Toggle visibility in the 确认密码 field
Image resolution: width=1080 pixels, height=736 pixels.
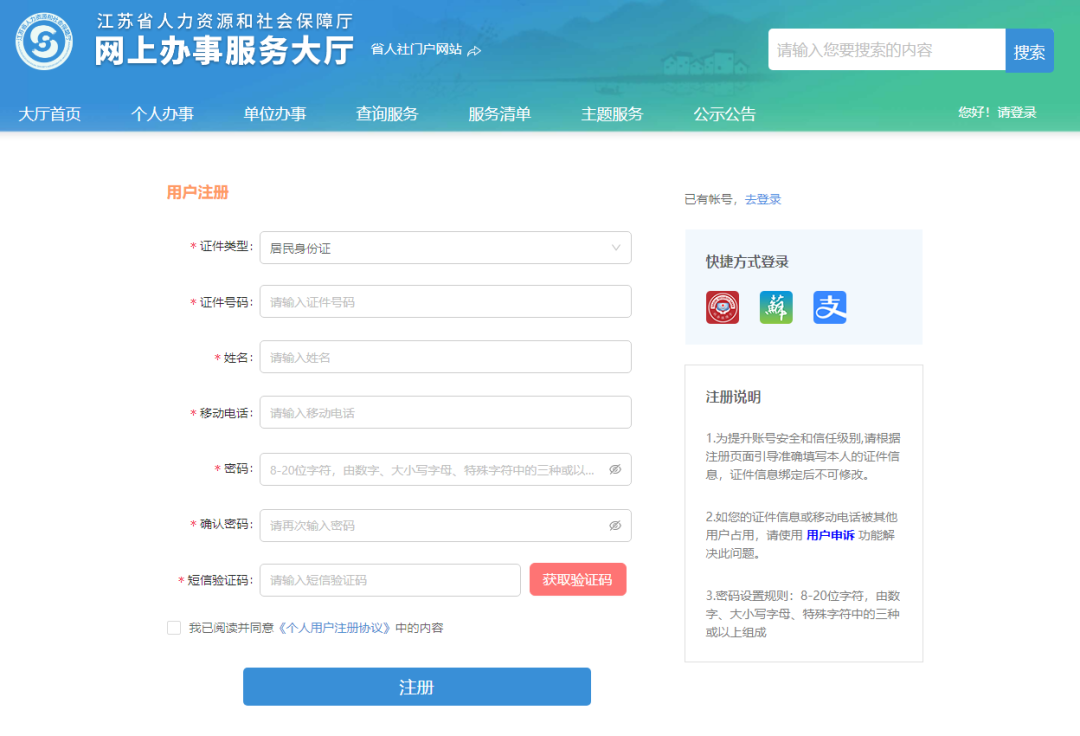pyautogui.click(x=615, y=525)
